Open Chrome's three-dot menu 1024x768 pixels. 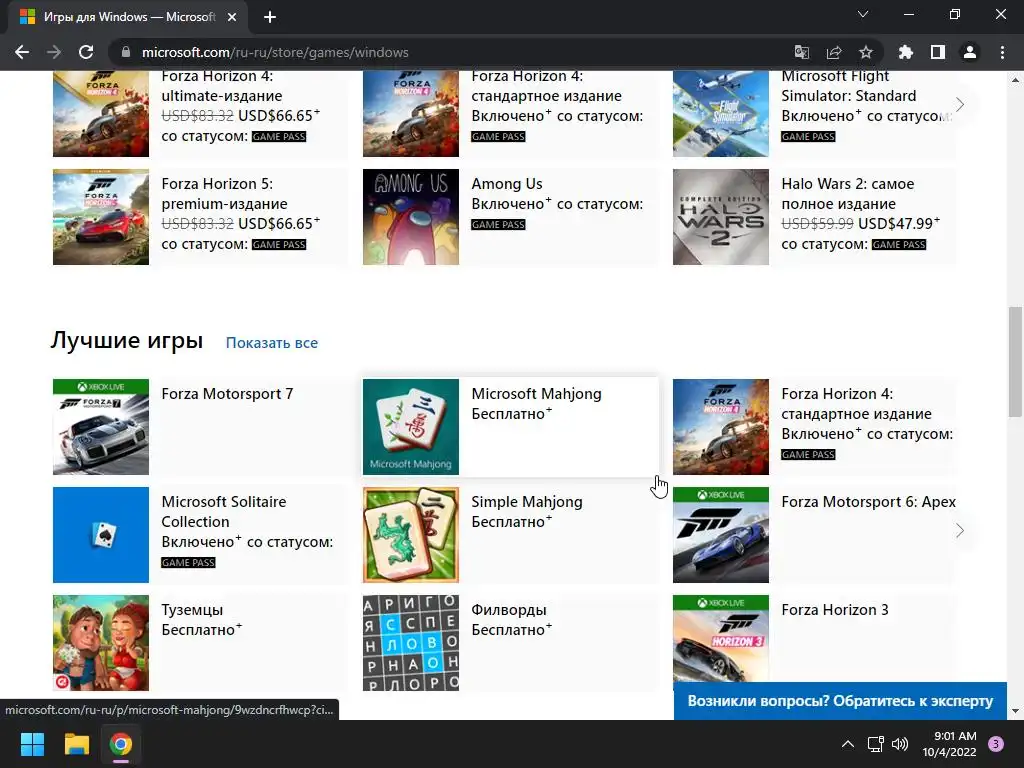click(x=1002, y=52)
